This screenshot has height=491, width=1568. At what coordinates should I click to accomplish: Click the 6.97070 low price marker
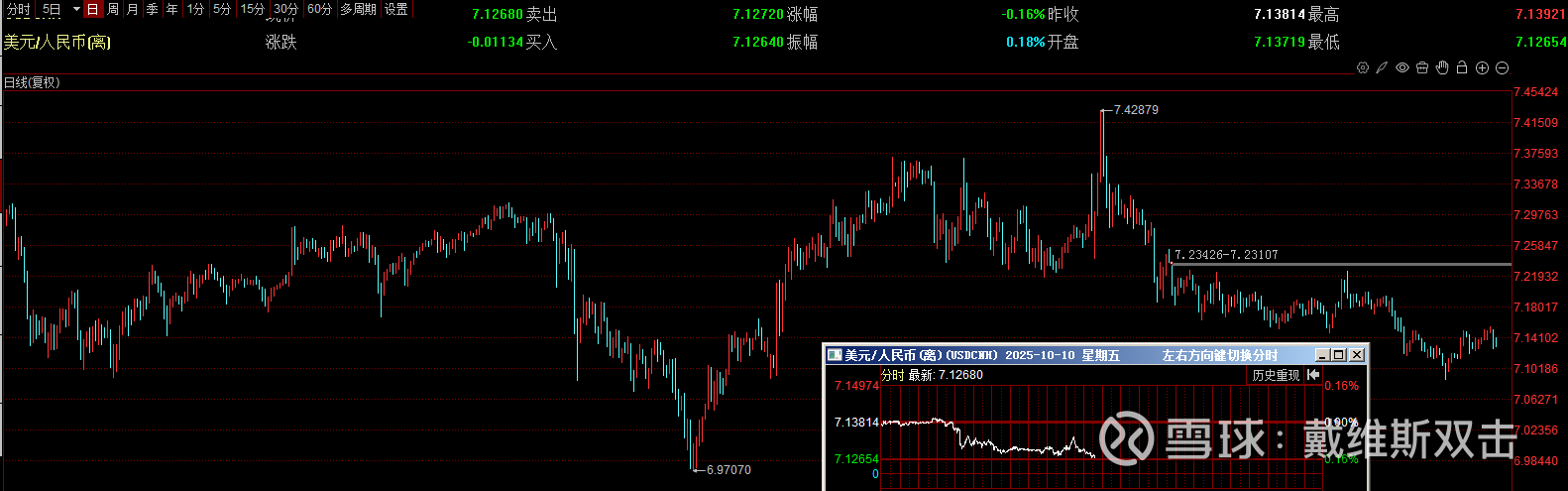(728, 470)
